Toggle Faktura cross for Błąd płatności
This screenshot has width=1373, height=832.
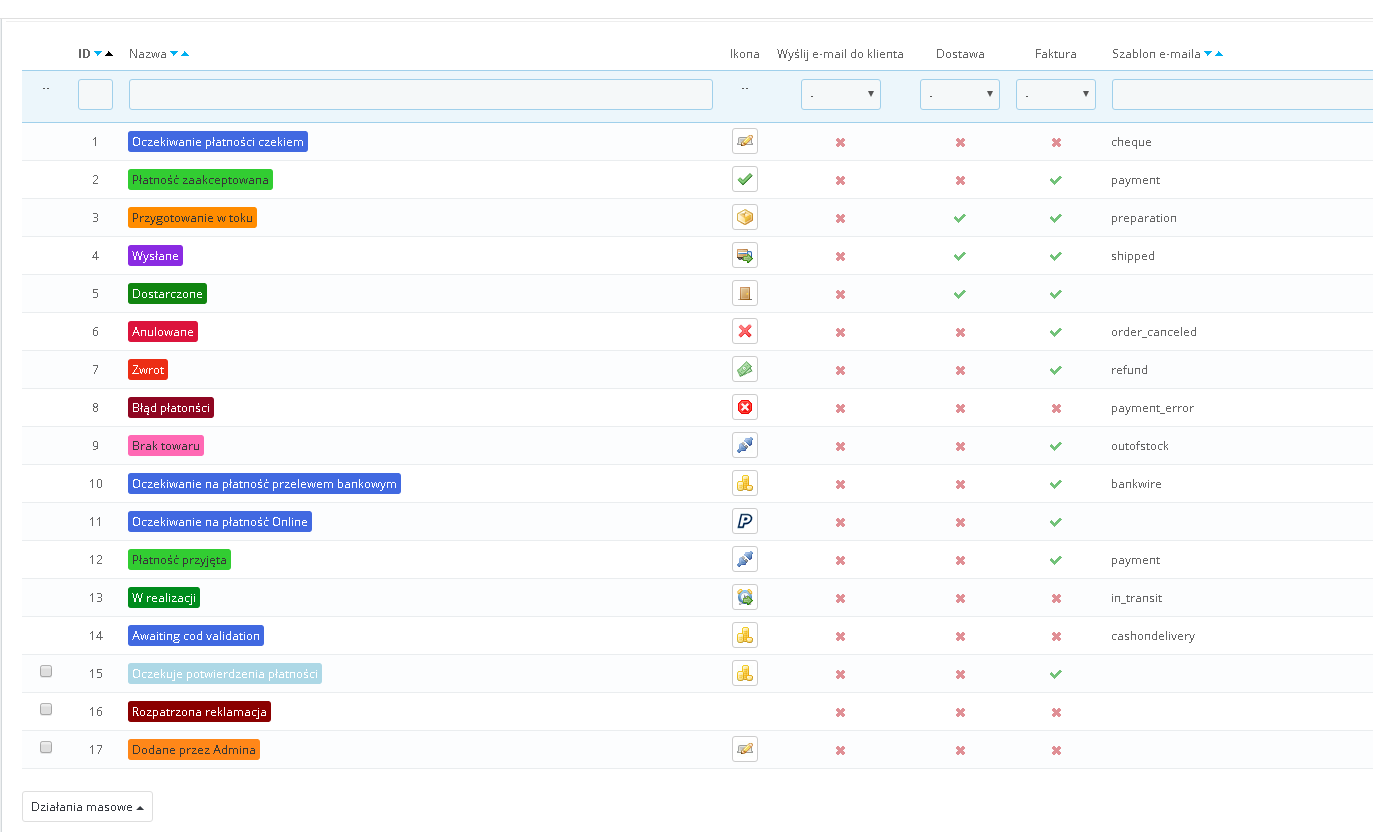click(1056, 408)
